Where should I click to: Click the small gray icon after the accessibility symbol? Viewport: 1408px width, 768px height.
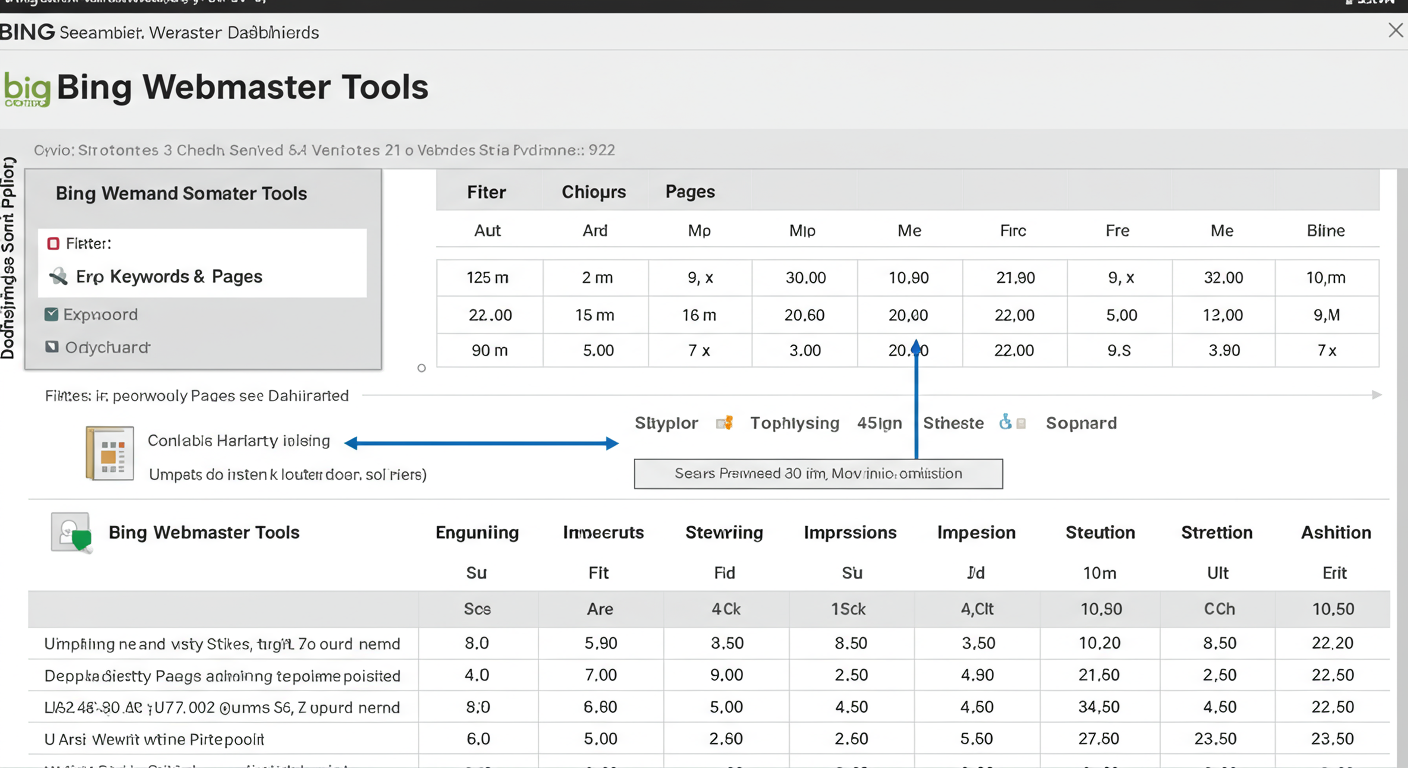click(x=1020, y=423)
